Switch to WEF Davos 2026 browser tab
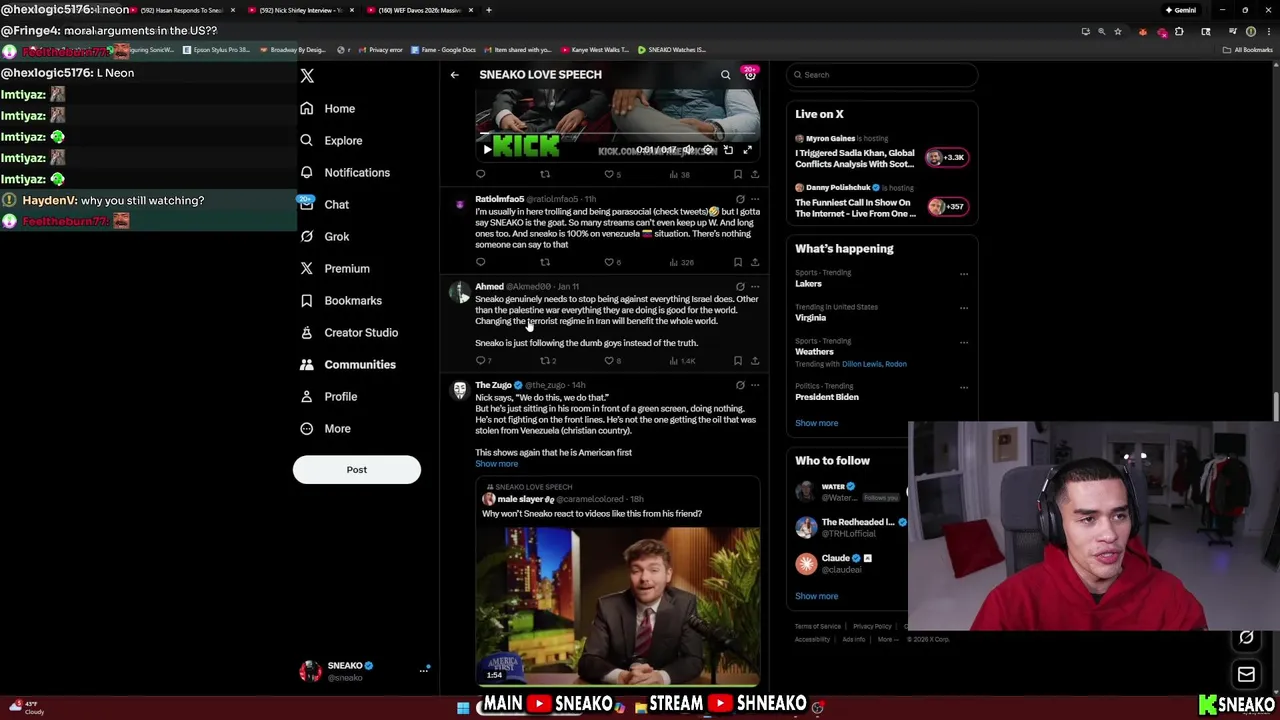 [418, 10]
